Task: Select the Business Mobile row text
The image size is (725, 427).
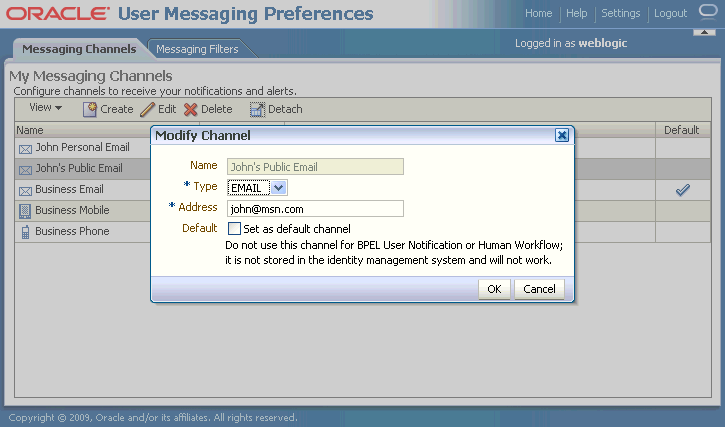Action: [x=72, y=210]
